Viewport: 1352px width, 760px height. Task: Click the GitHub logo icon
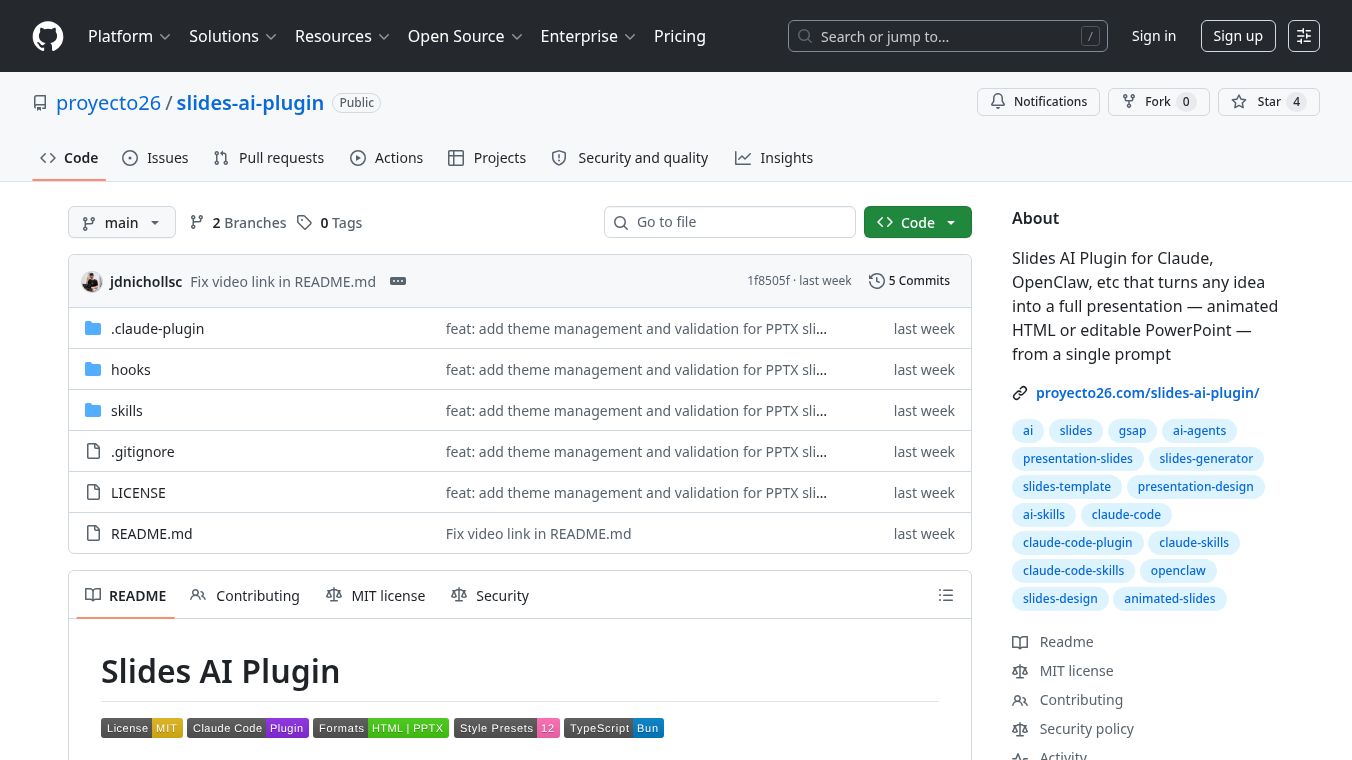click(x=48, y=36)
